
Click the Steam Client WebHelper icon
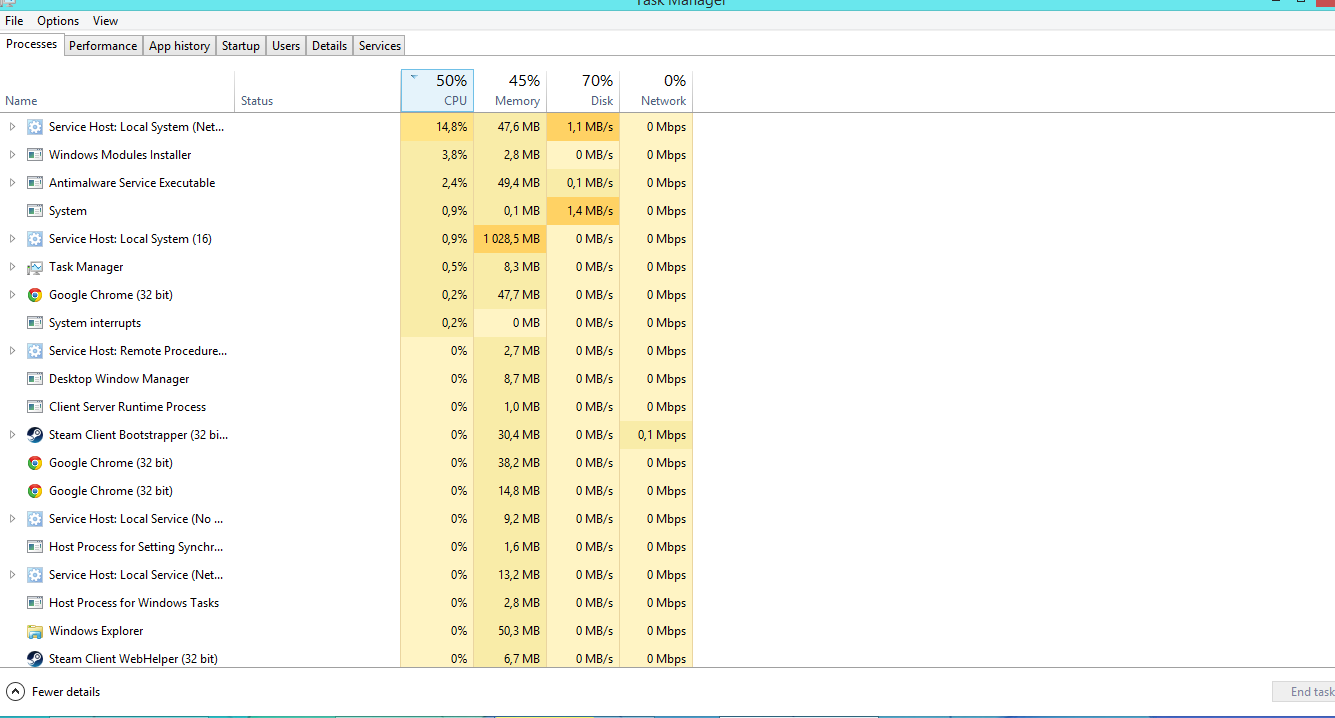35,659
